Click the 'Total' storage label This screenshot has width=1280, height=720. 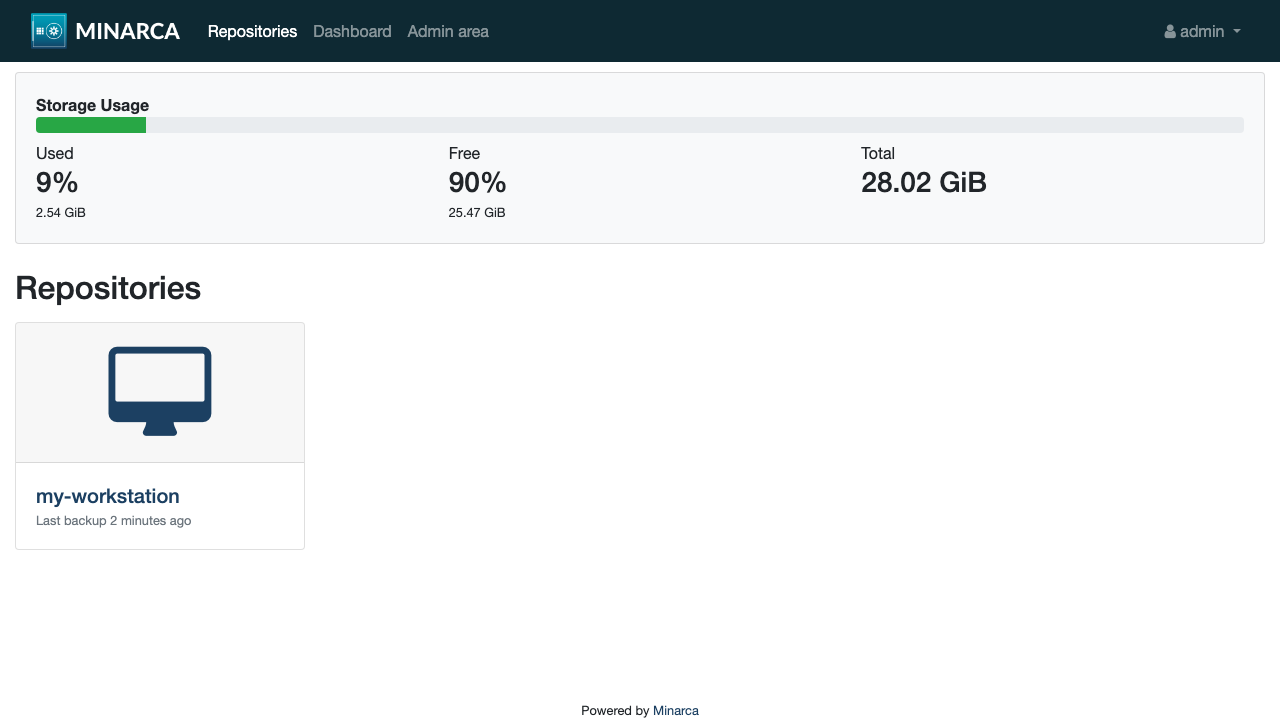point(878,153)
